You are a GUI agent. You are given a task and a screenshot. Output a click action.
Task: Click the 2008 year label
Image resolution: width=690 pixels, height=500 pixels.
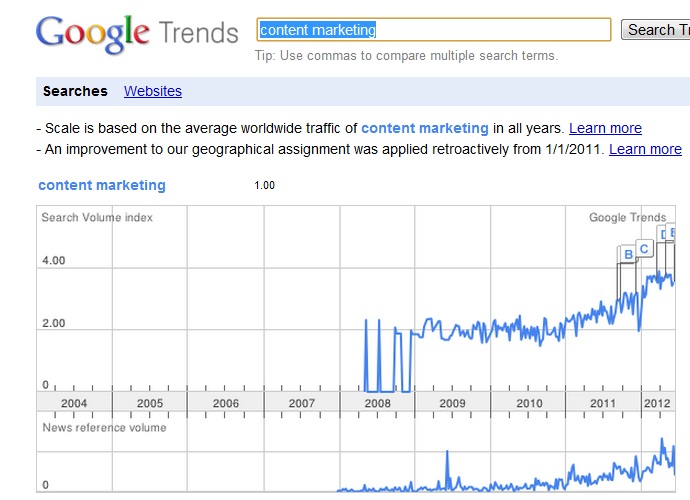tap(378, 403)
